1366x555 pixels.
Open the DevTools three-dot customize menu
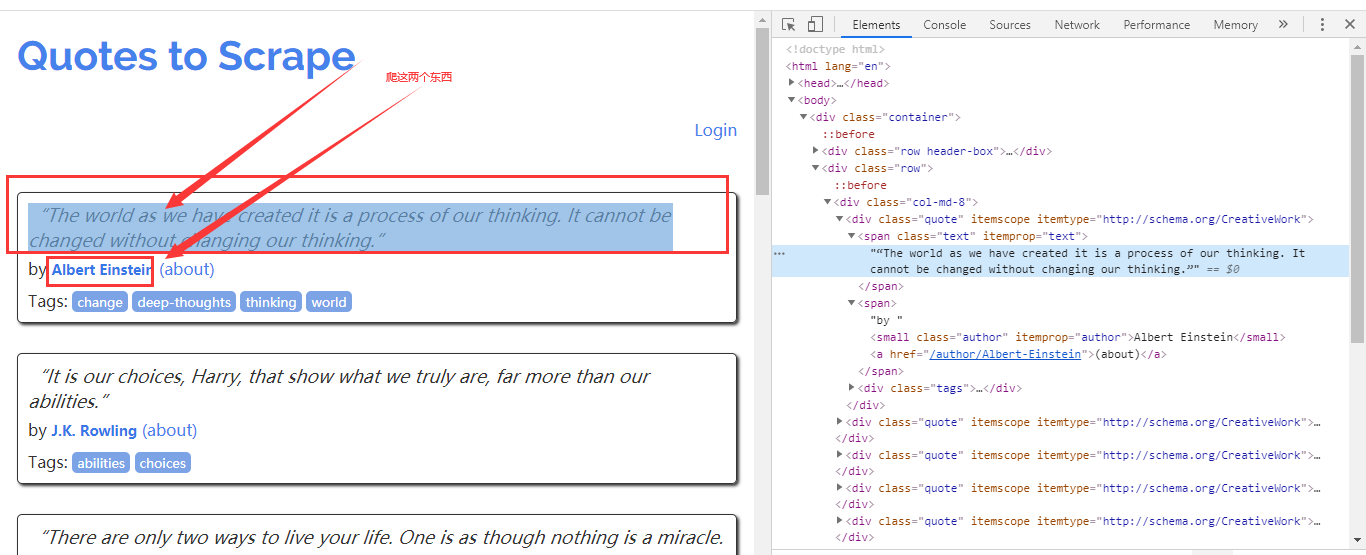(x=1322, y=25)
